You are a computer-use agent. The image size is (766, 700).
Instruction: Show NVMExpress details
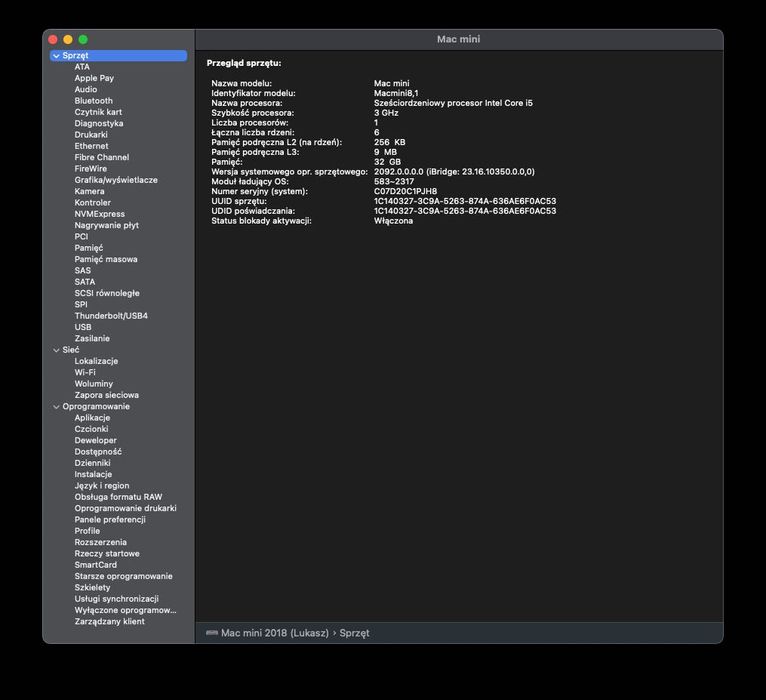100,214
